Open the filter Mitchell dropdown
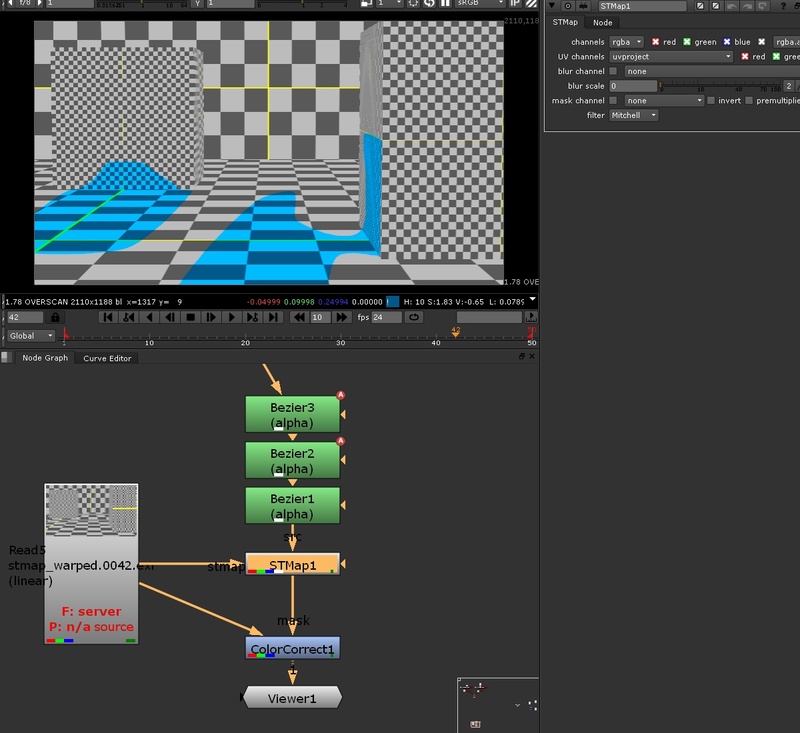 tap(634, 115)
